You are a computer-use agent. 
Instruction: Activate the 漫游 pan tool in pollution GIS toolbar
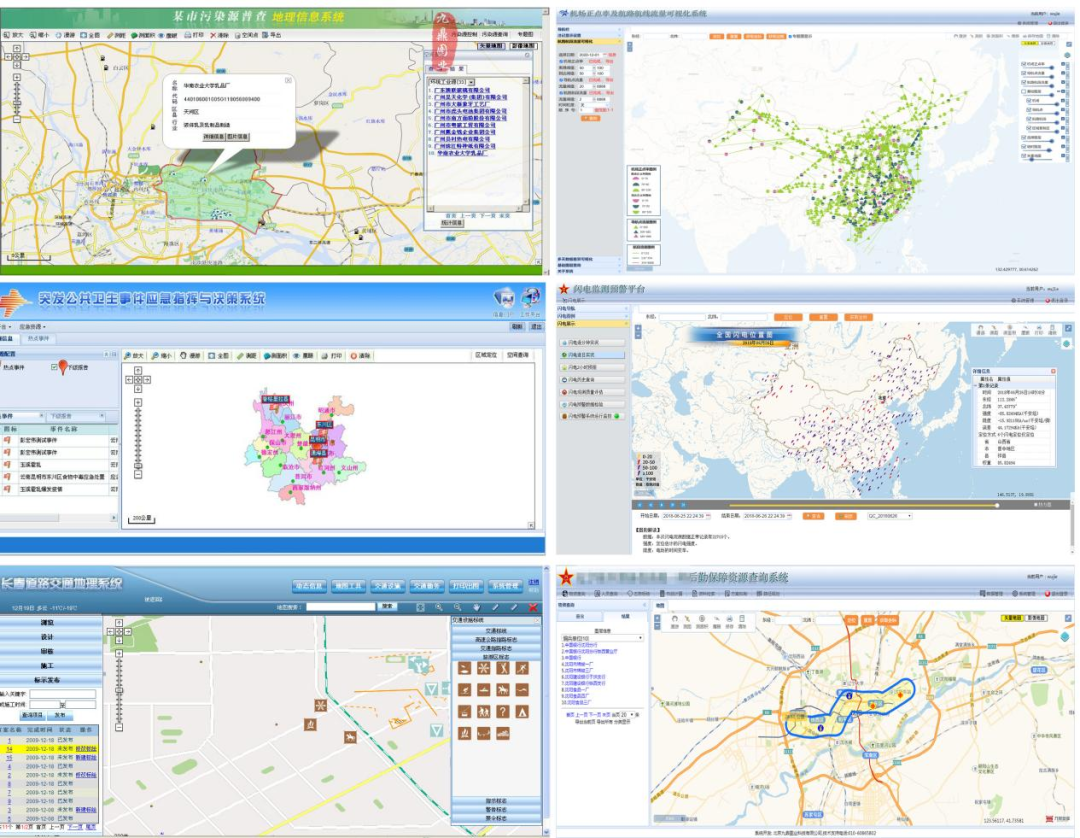click(65, 34)
